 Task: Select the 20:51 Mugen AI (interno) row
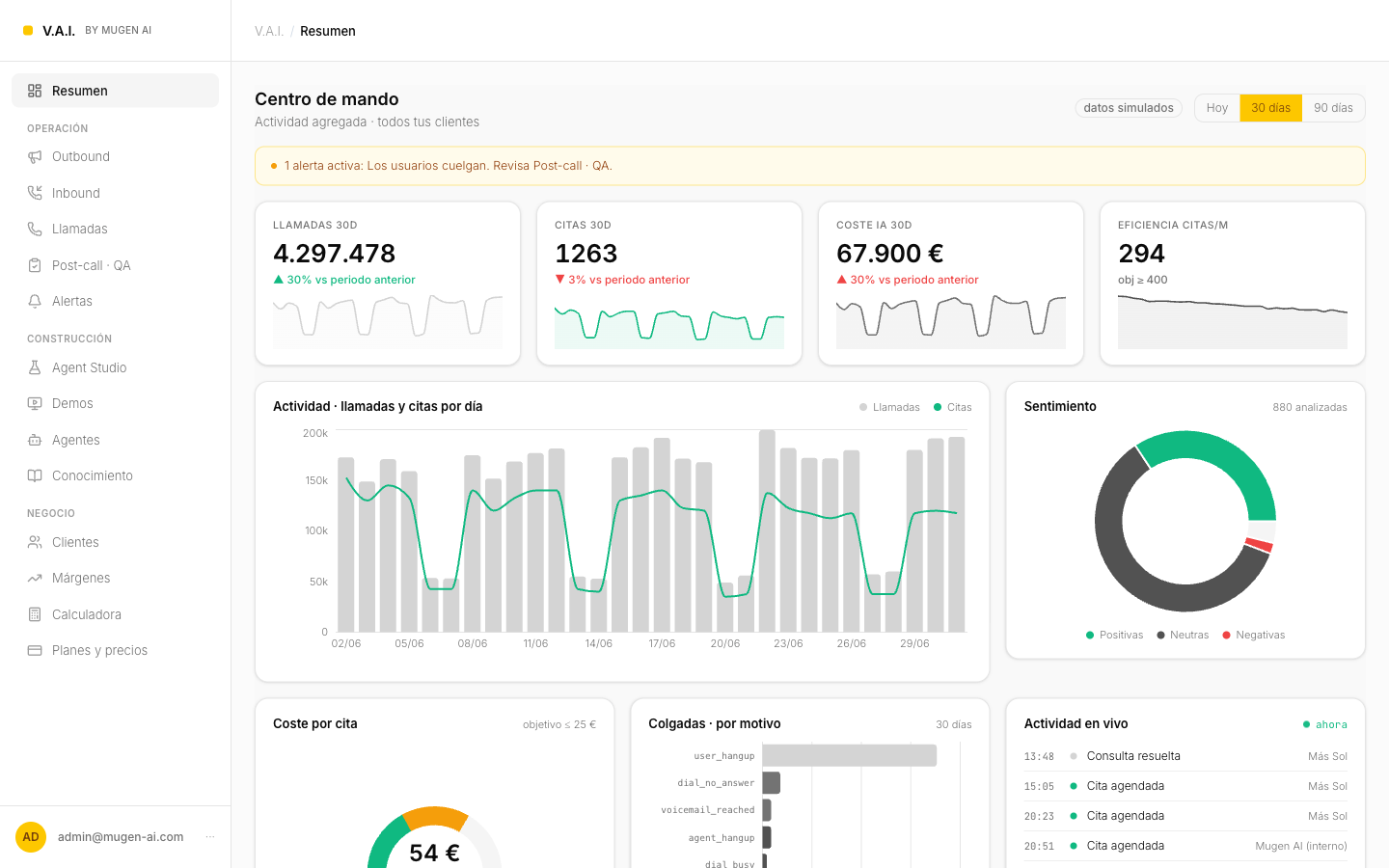1185,846
